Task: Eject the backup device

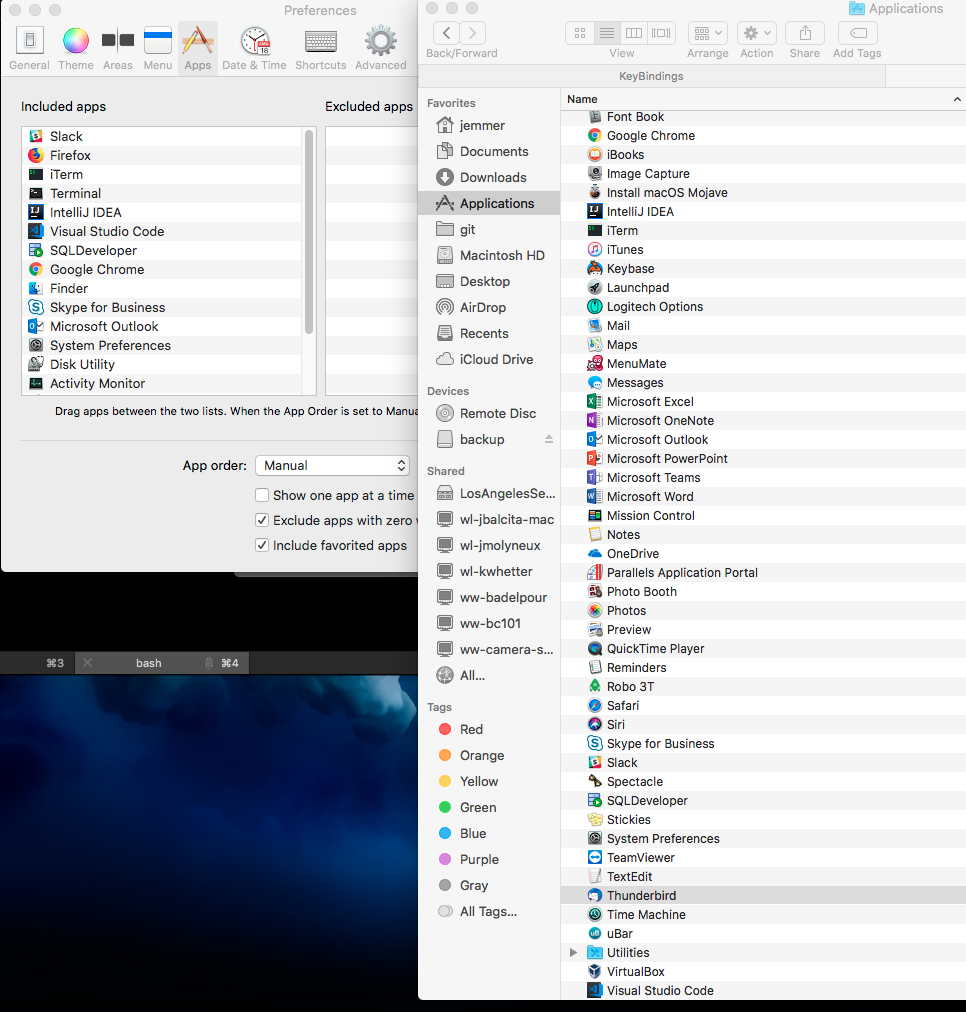Action: coord(548,439)
